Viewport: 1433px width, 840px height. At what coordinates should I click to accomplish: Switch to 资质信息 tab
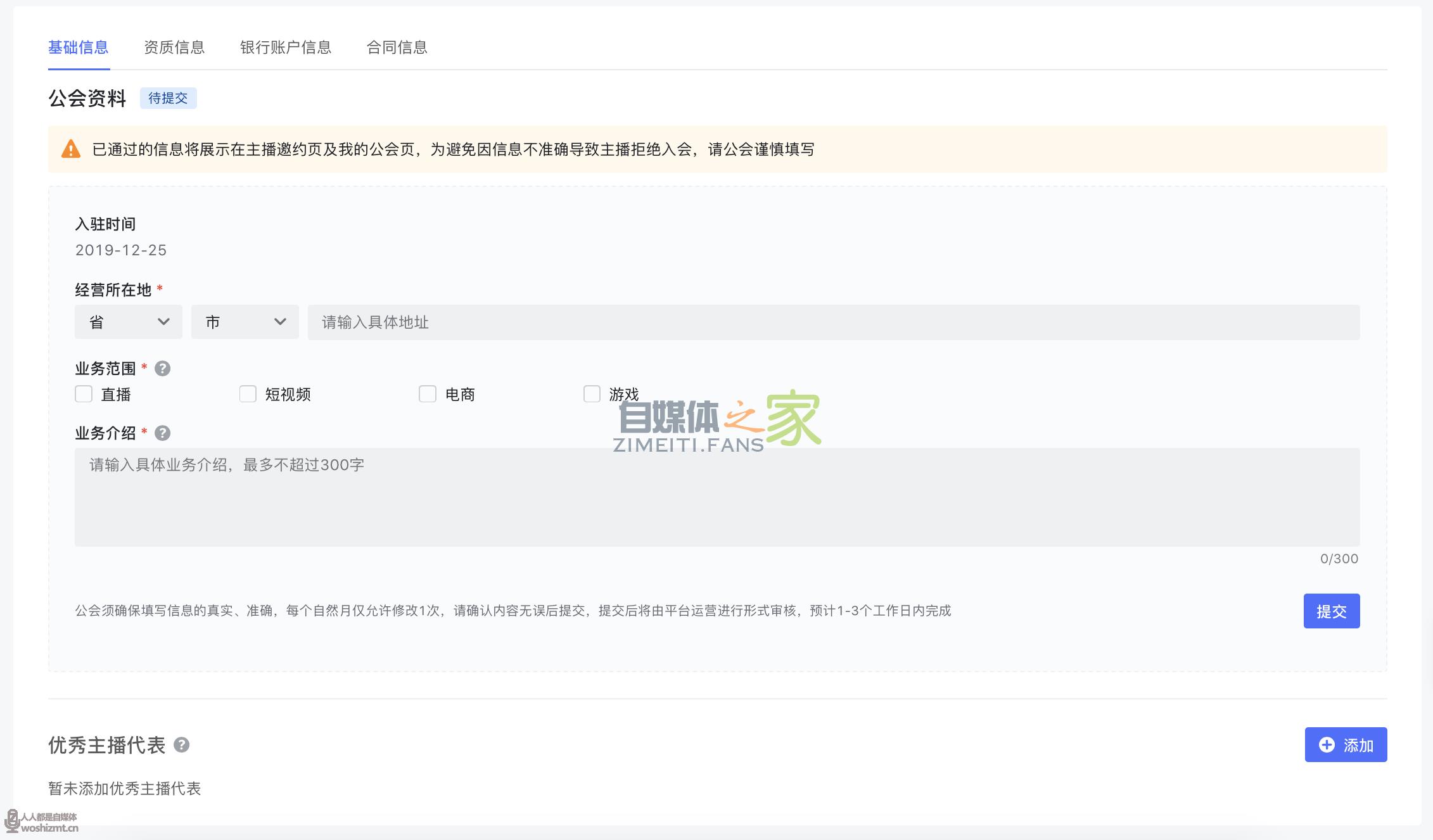point(174,48)
